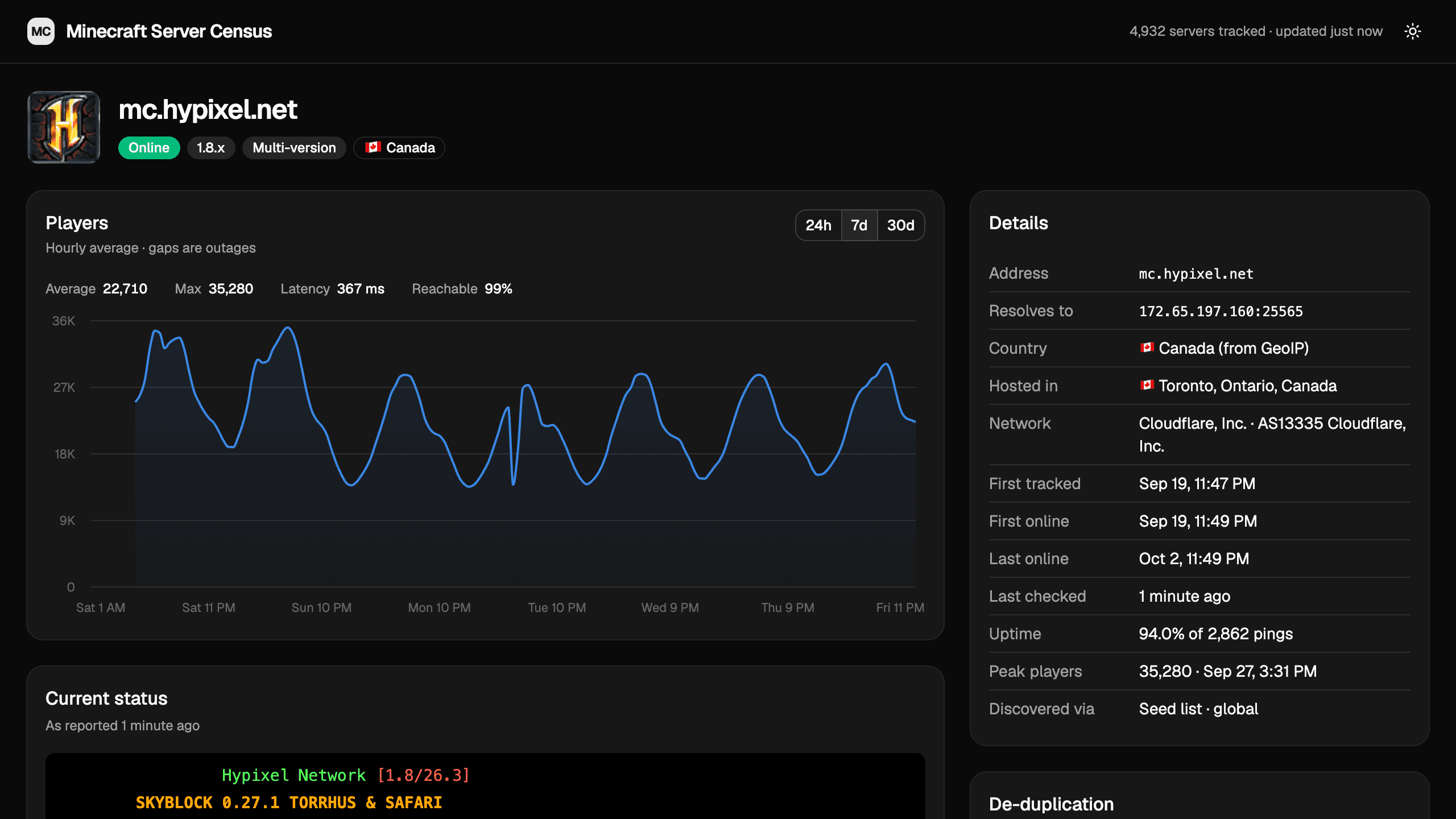
Task: Click the flag icon beside Toronto, Ontario
Action: (x=1147, y=385)
